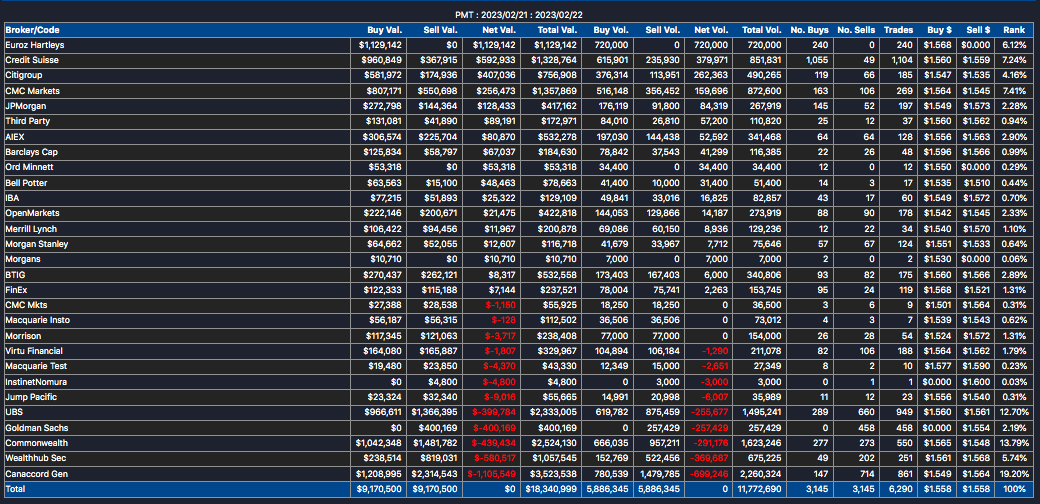This screenshot has height=504, width=1040.
Task: Select the FinEx broker name
Action: coord(16,289)
